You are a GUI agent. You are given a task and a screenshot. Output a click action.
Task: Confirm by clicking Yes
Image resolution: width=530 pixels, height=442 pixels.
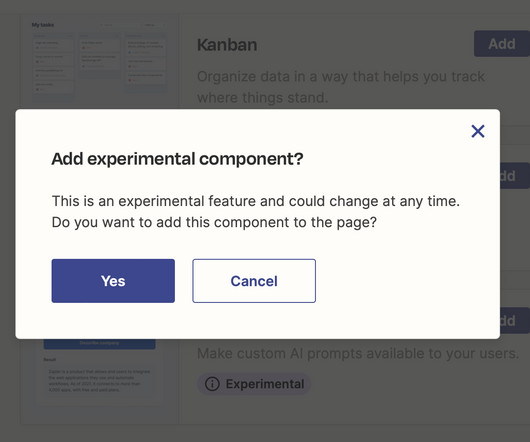[x=113, y=281]
